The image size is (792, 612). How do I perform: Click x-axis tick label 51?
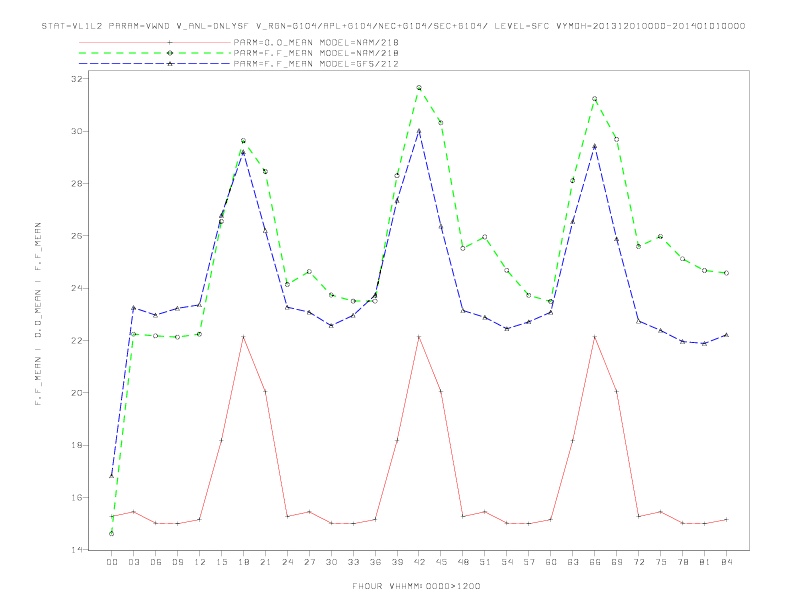[485, 562]
